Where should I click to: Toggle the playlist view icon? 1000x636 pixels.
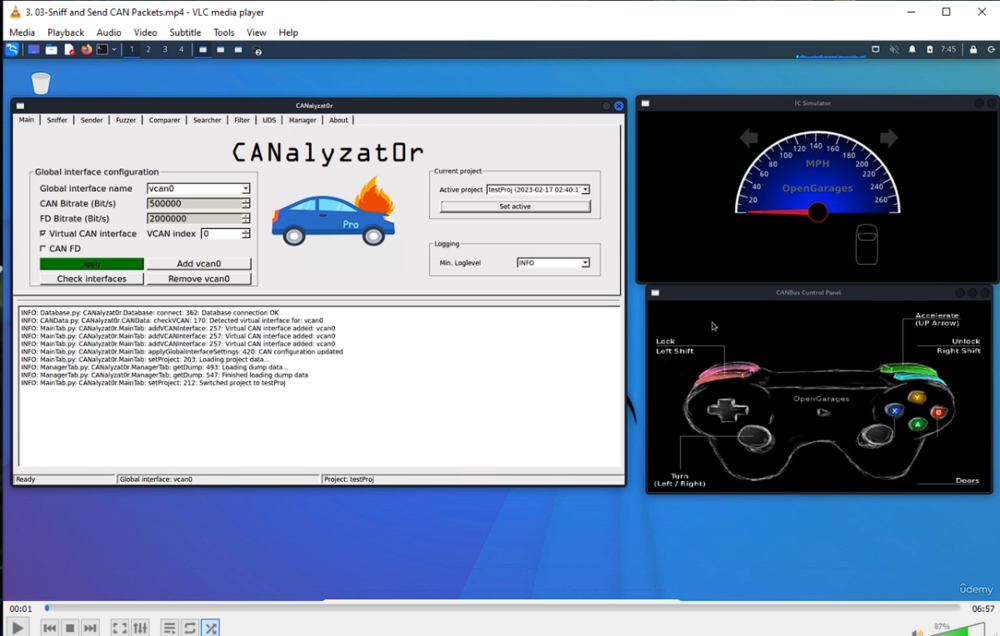(x=169, y=628)
